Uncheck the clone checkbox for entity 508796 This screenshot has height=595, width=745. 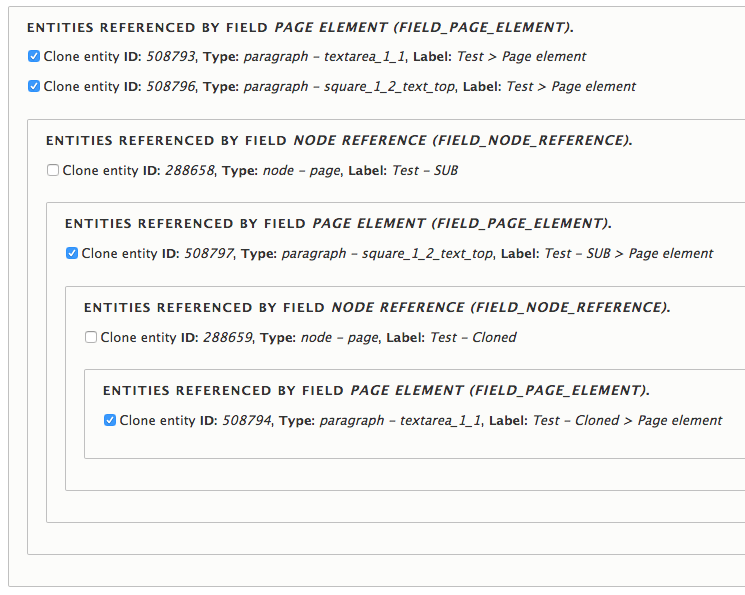coord(34,87)
